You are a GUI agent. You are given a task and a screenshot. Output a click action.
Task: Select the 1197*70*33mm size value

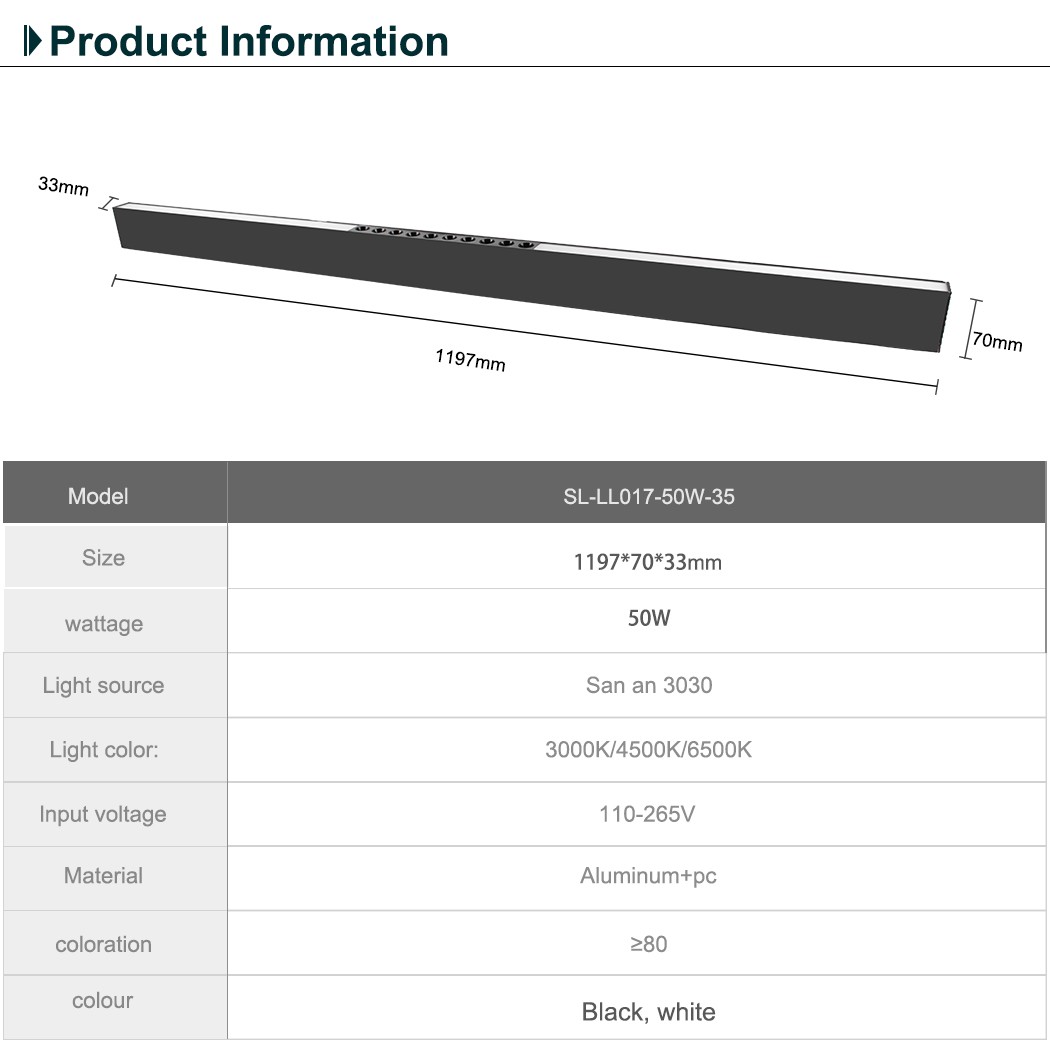pyautogui.click(x=647, y=562)
